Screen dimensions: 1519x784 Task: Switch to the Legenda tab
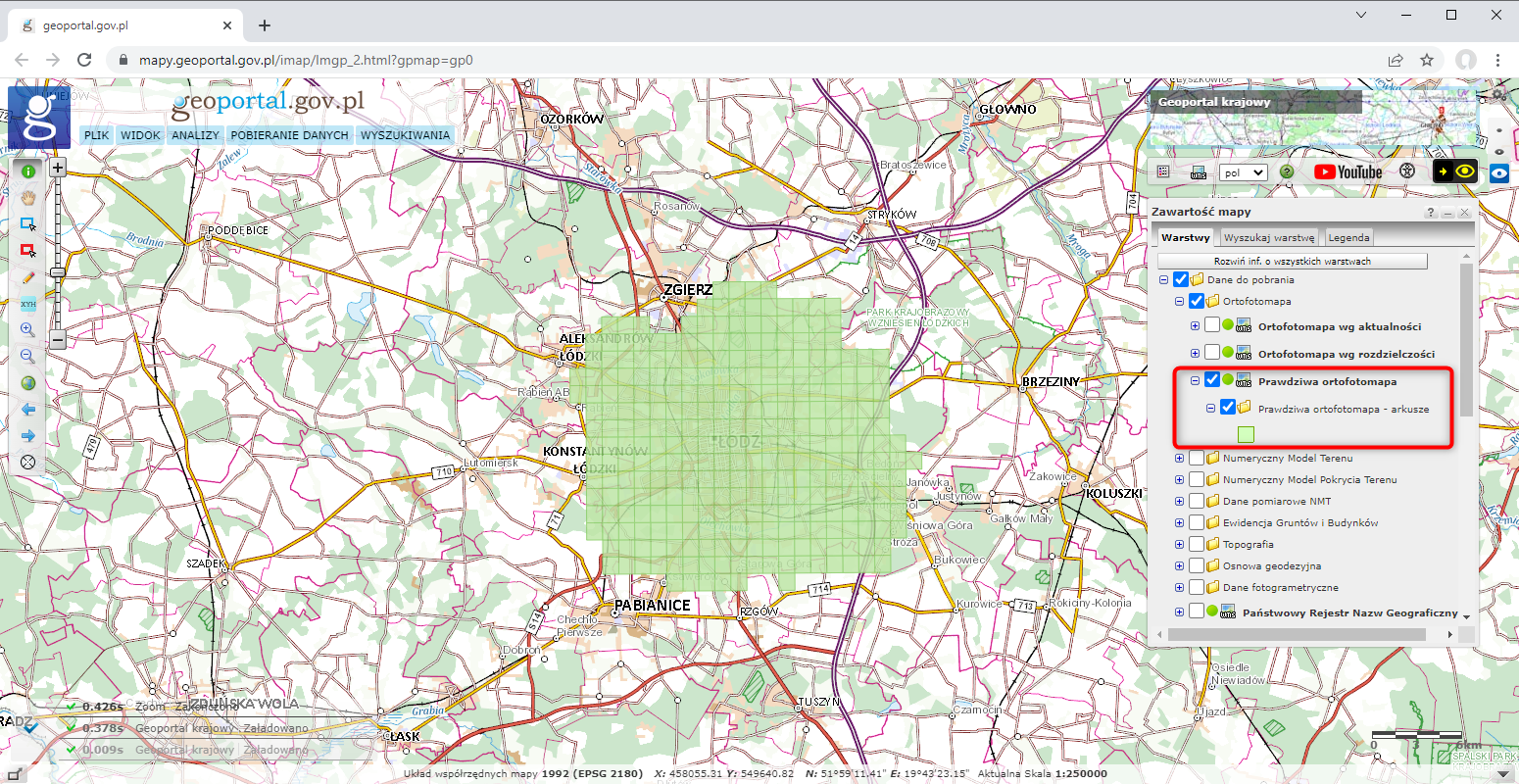click(1348, 237)
